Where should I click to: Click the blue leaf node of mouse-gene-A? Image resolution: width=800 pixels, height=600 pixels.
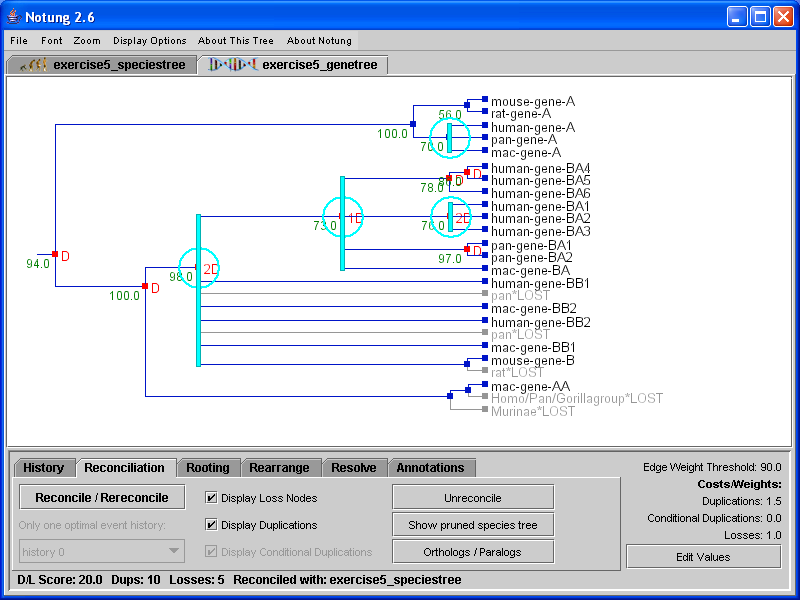[x=485, y=101]
